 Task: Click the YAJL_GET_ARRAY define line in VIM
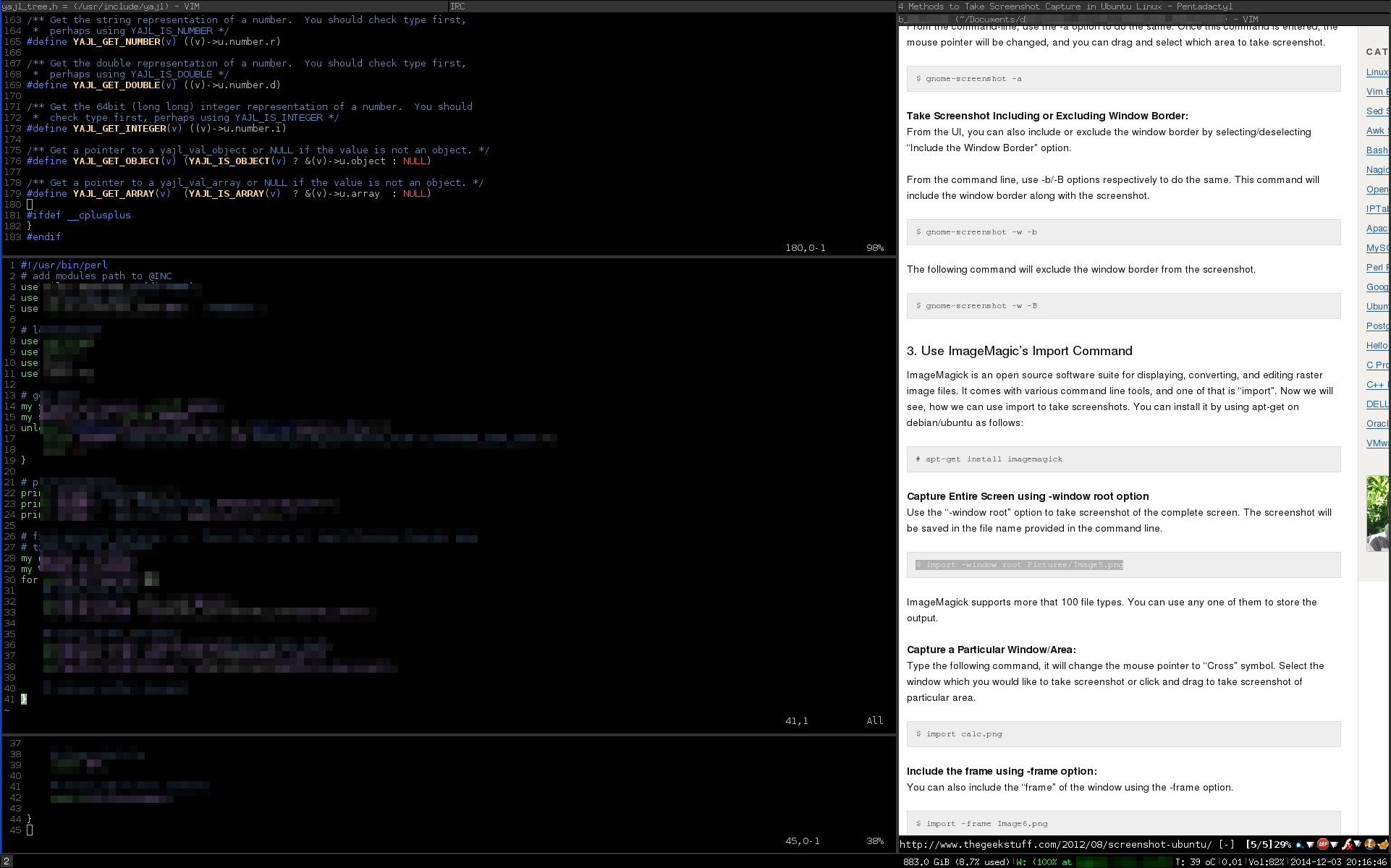tap(229, 194)
